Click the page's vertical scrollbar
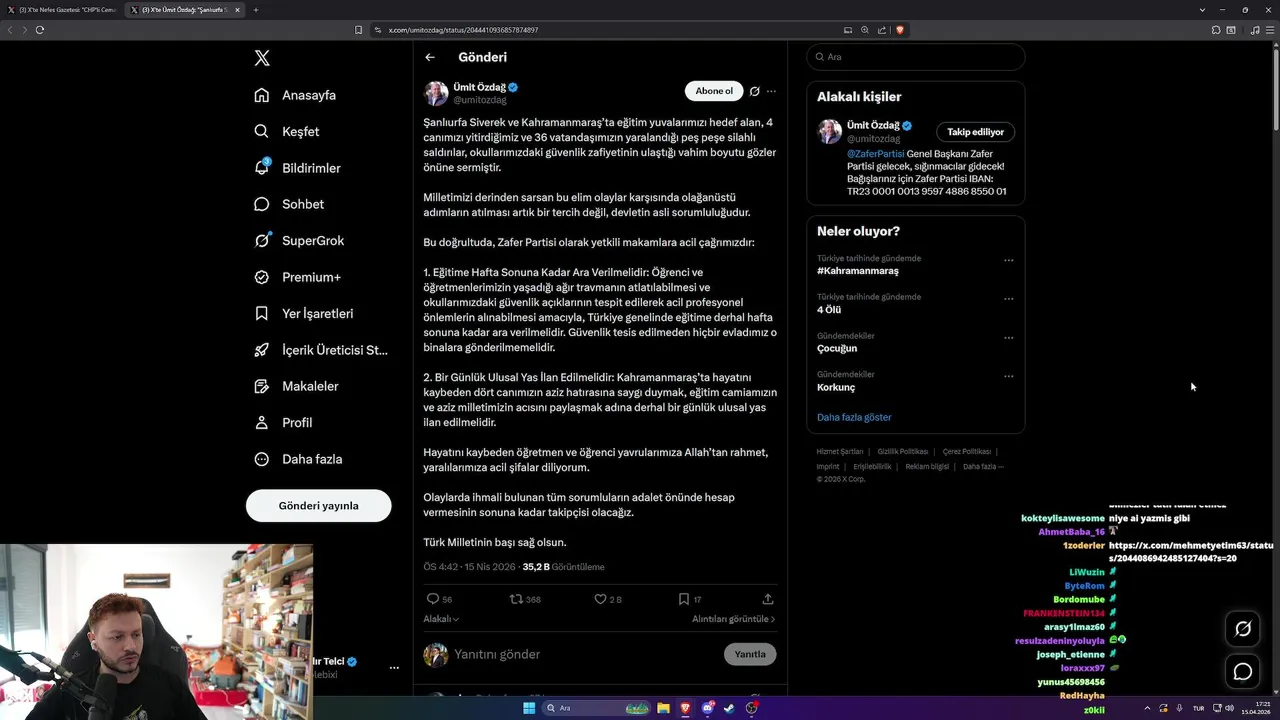 click(1275, 90)
